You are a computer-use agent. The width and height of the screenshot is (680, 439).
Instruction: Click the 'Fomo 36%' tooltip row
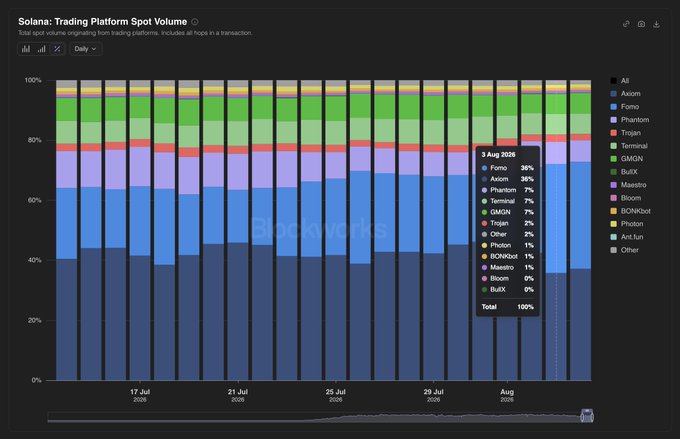pyautogui.click(x=507, y=168)
